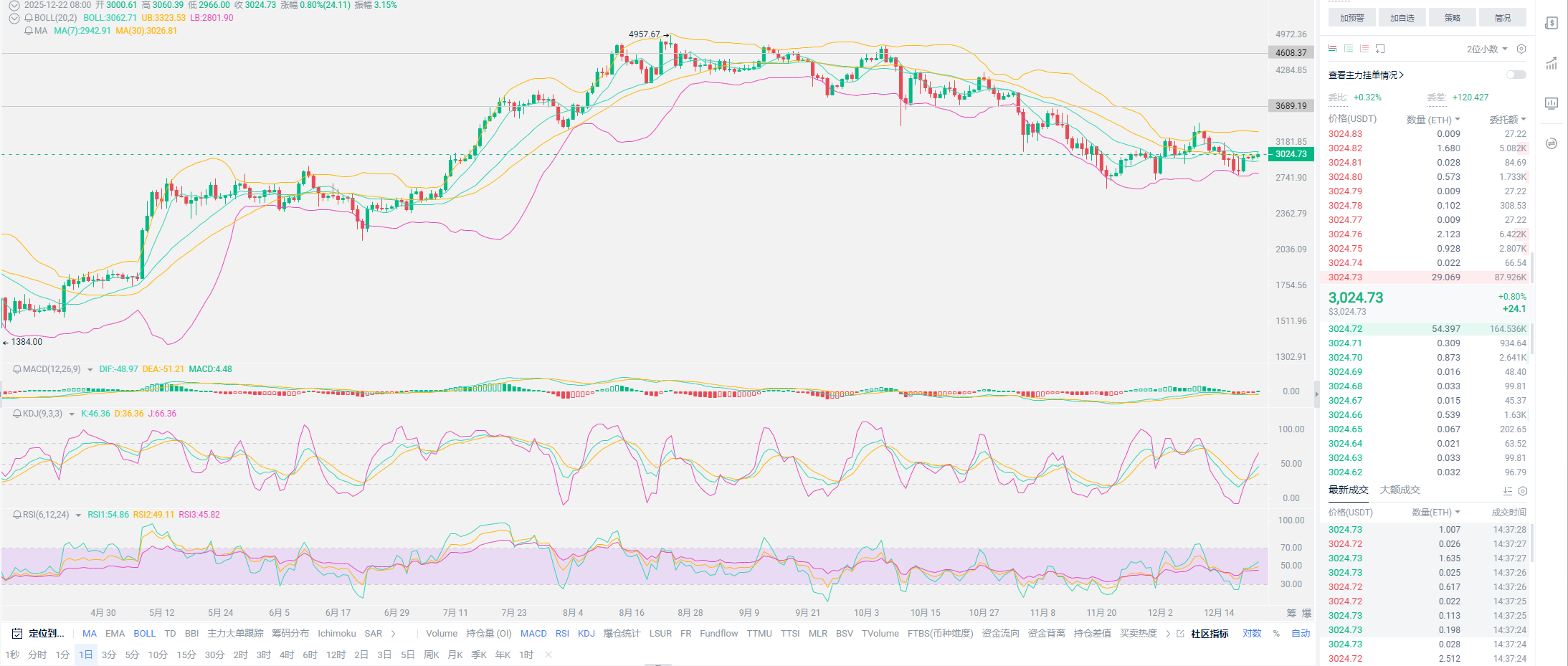1568x666 pixels.
Task: Toggle 对数 logarithmic scale
Action: (1252, 634)
